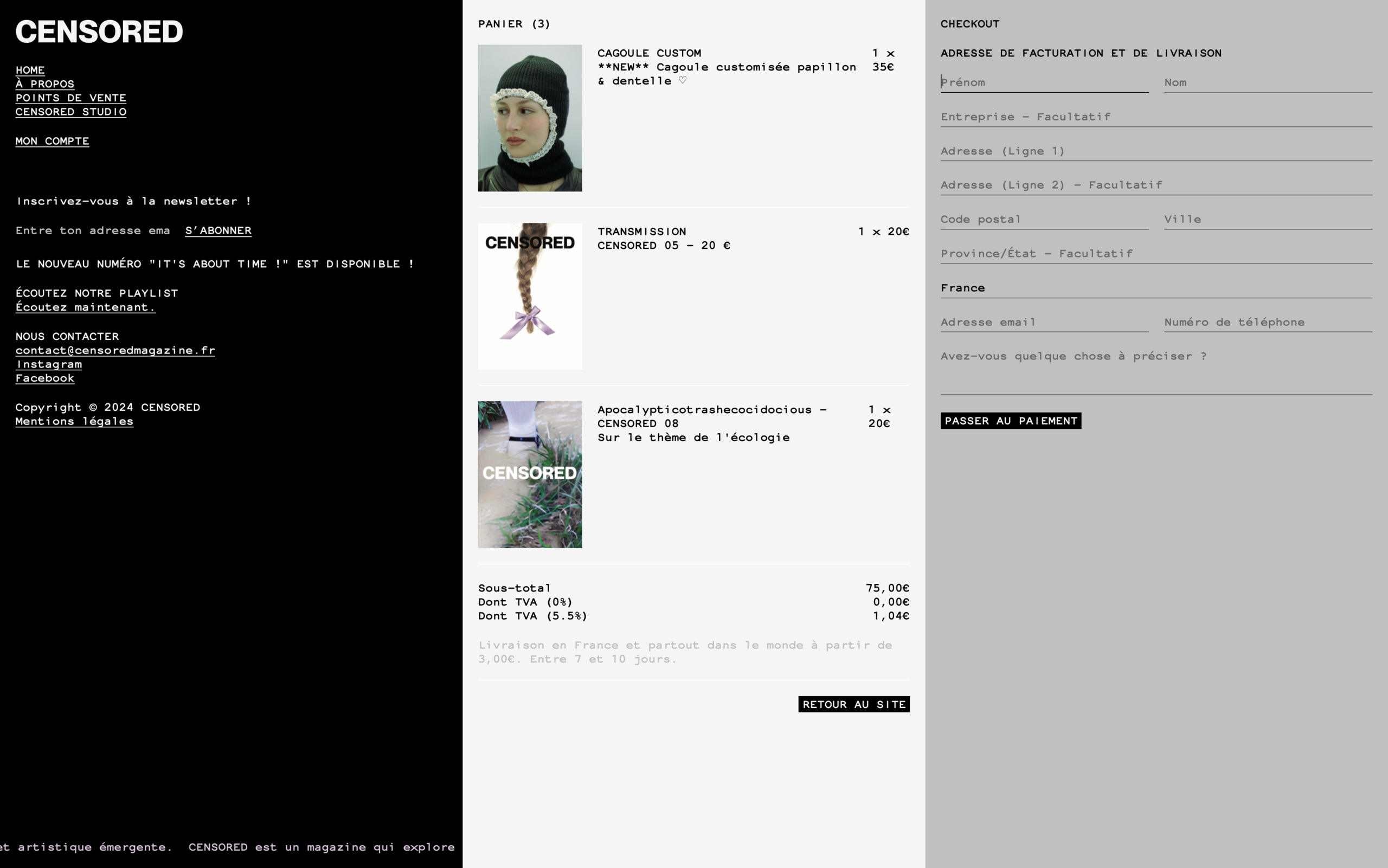Open the HOME menu link

30,70
